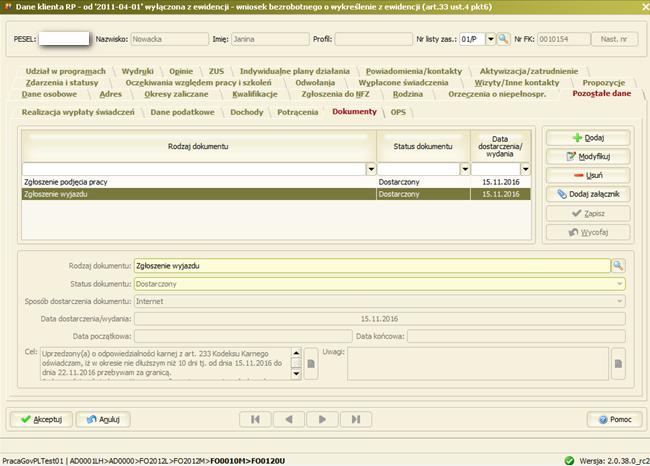
Task: Click the magnifier icon next to Nr listy zas.
Action: point(503,39)
